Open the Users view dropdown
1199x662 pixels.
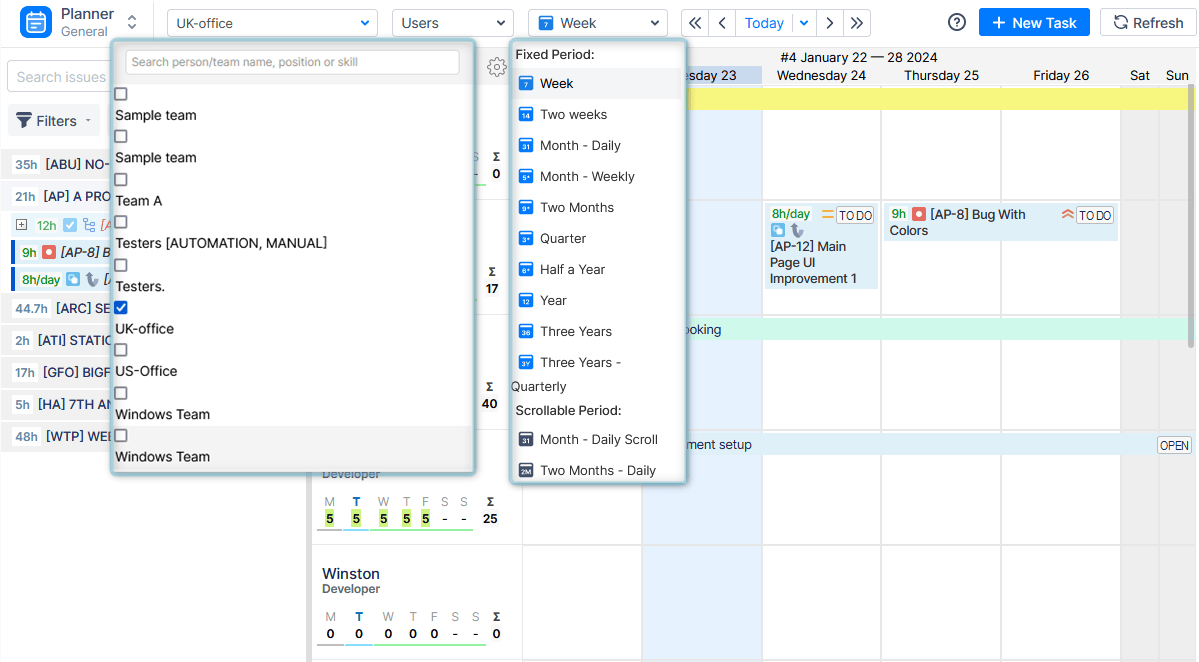[x=452, y=22]
